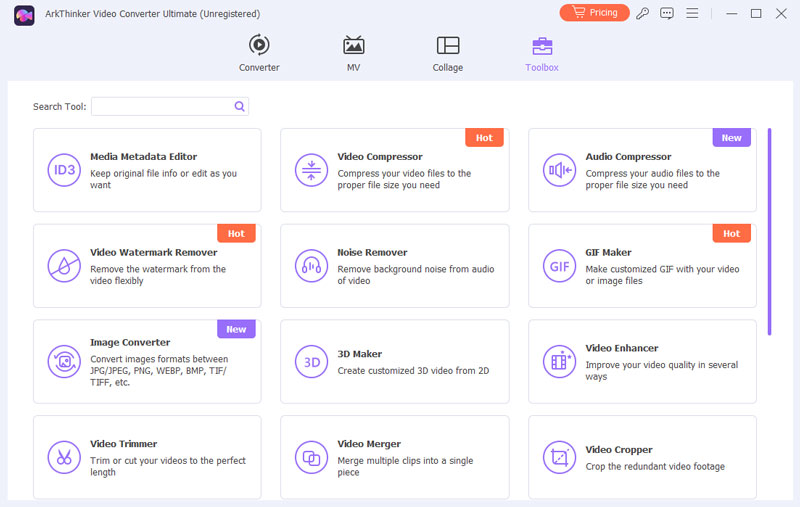The image size is (800, 507).
Task: Minimize the ArkThinker window
Action: pos(732,14)
